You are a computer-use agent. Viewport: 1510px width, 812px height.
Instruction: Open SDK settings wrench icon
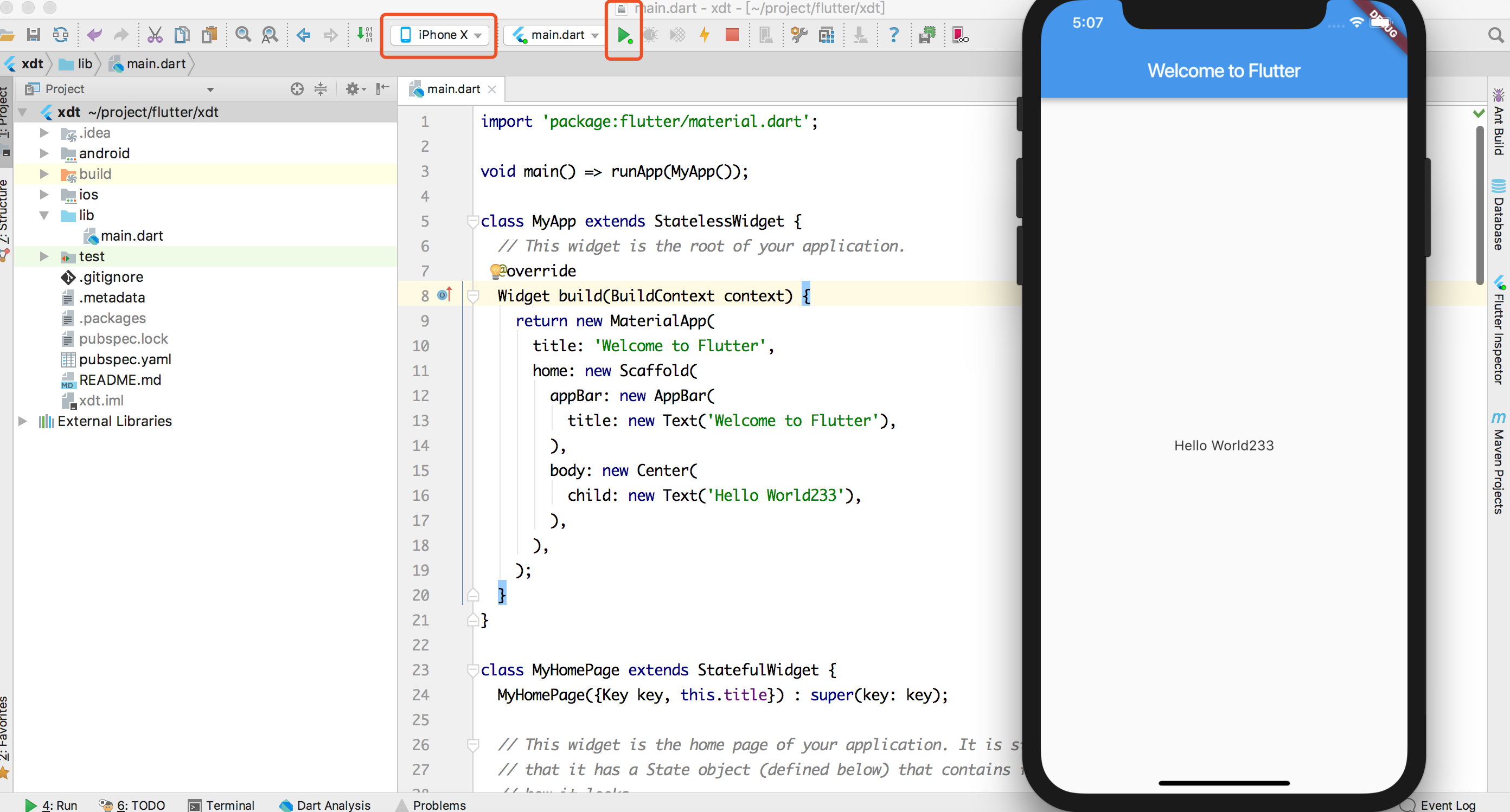pos(799,35)
